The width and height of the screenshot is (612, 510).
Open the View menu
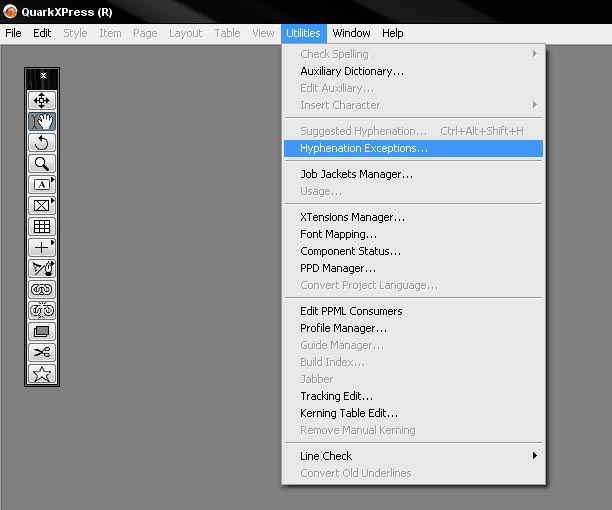(263, 33)
